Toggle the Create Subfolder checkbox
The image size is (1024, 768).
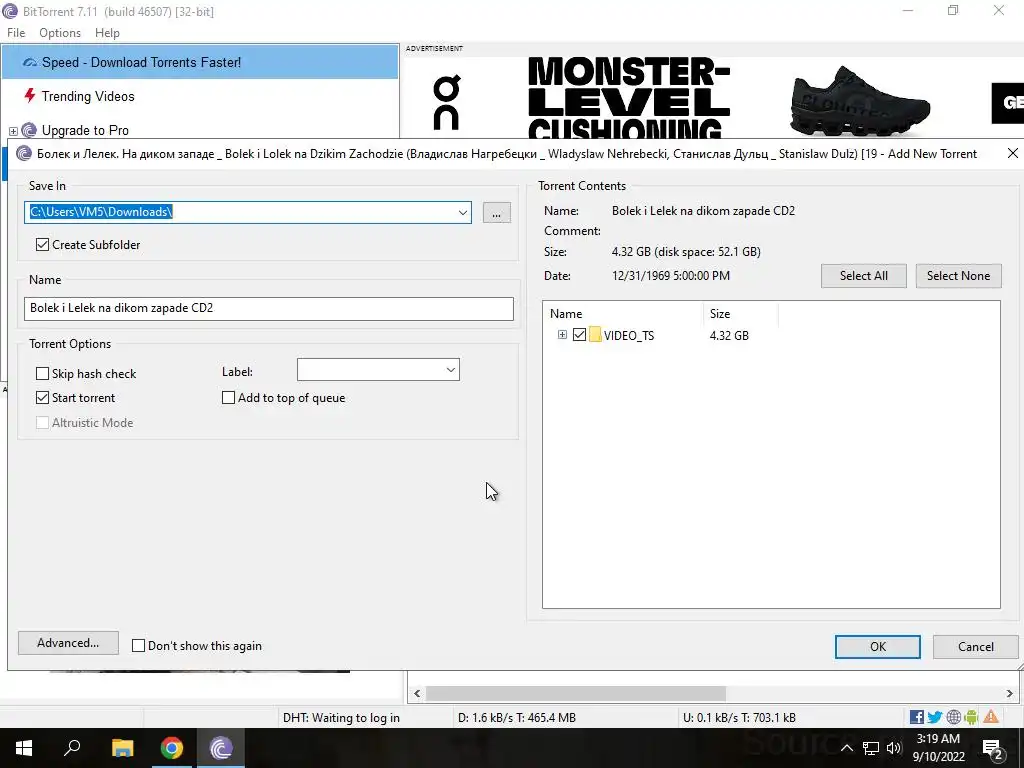click(x=42, y=244)
